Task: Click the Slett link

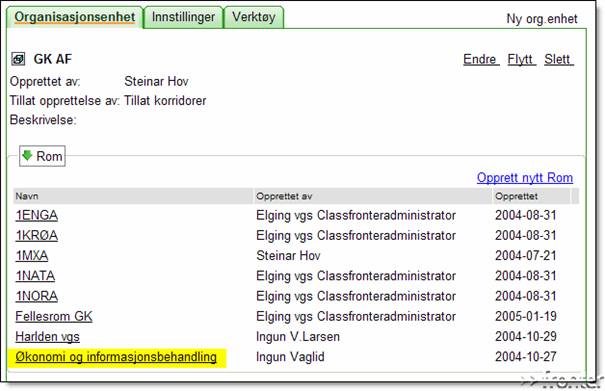Action: click(x=559, y=59)
